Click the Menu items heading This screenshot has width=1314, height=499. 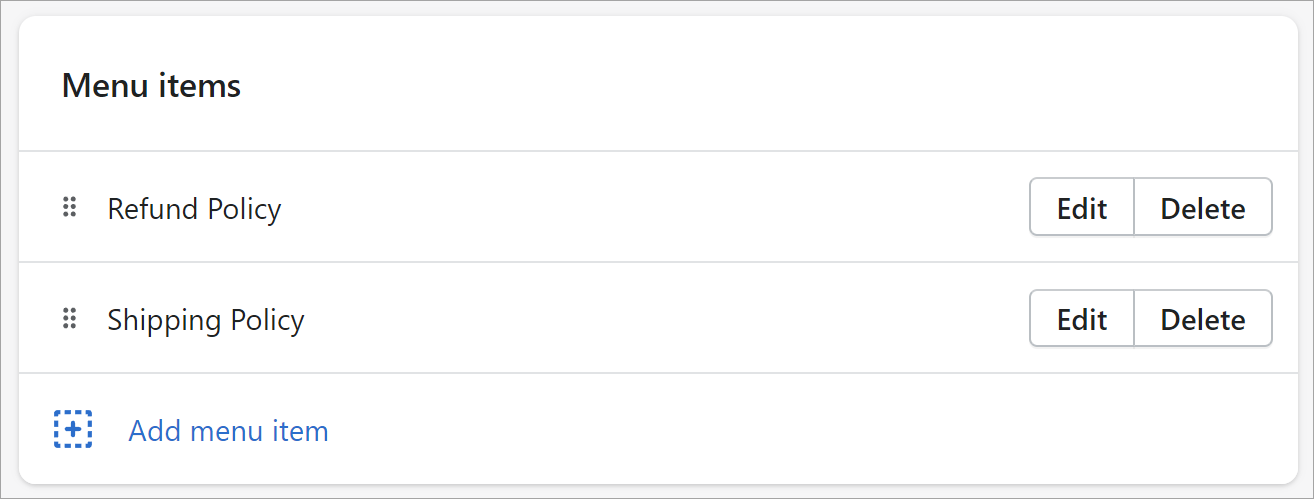click(151, 86)
